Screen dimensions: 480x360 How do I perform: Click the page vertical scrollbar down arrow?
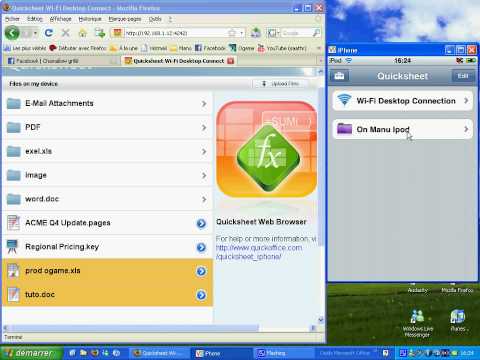(x=320, y=320)
